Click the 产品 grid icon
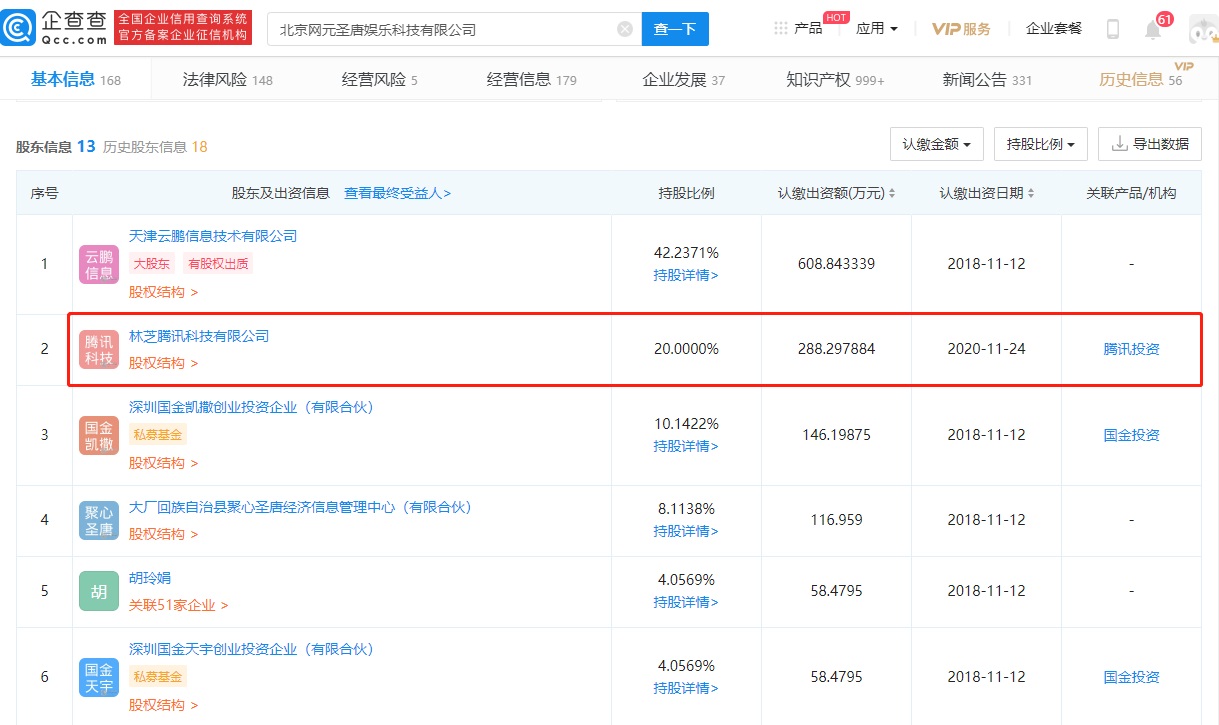1219x725 pixels. (x=782, y=29)
